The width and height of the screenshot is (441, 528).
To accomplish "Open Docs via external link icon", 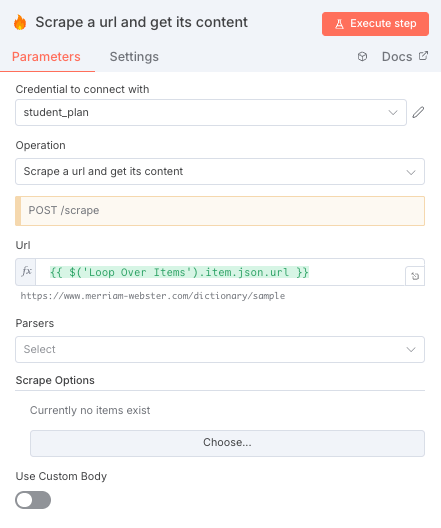I will click(423, 56).
